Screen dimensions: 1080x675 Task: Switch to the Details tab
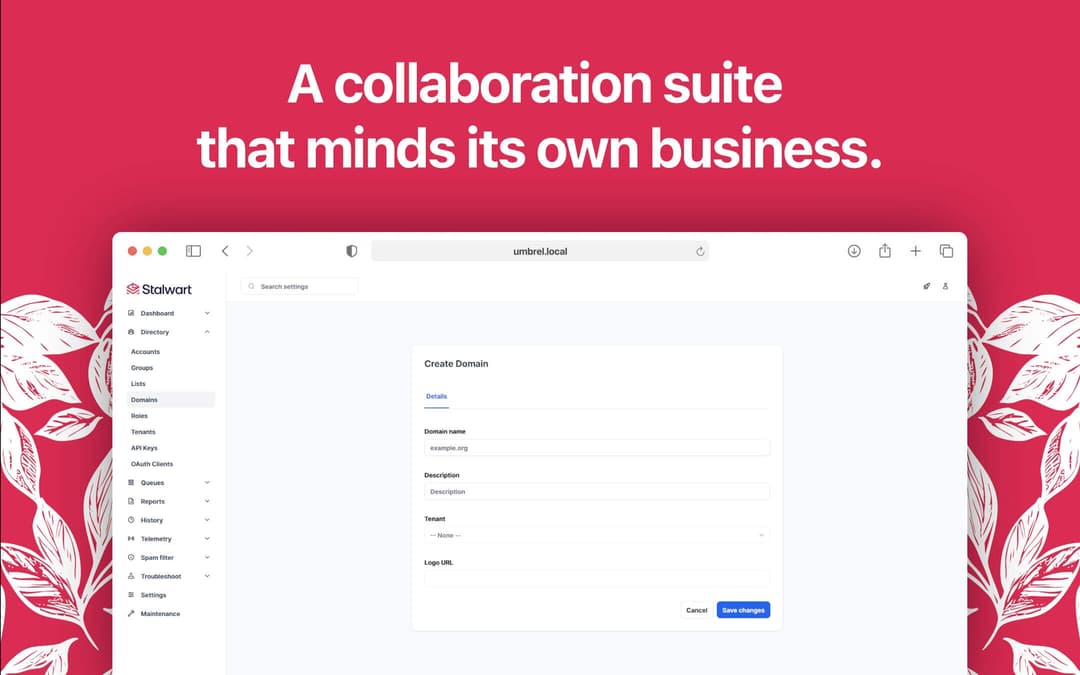click(x=436, y=396)
